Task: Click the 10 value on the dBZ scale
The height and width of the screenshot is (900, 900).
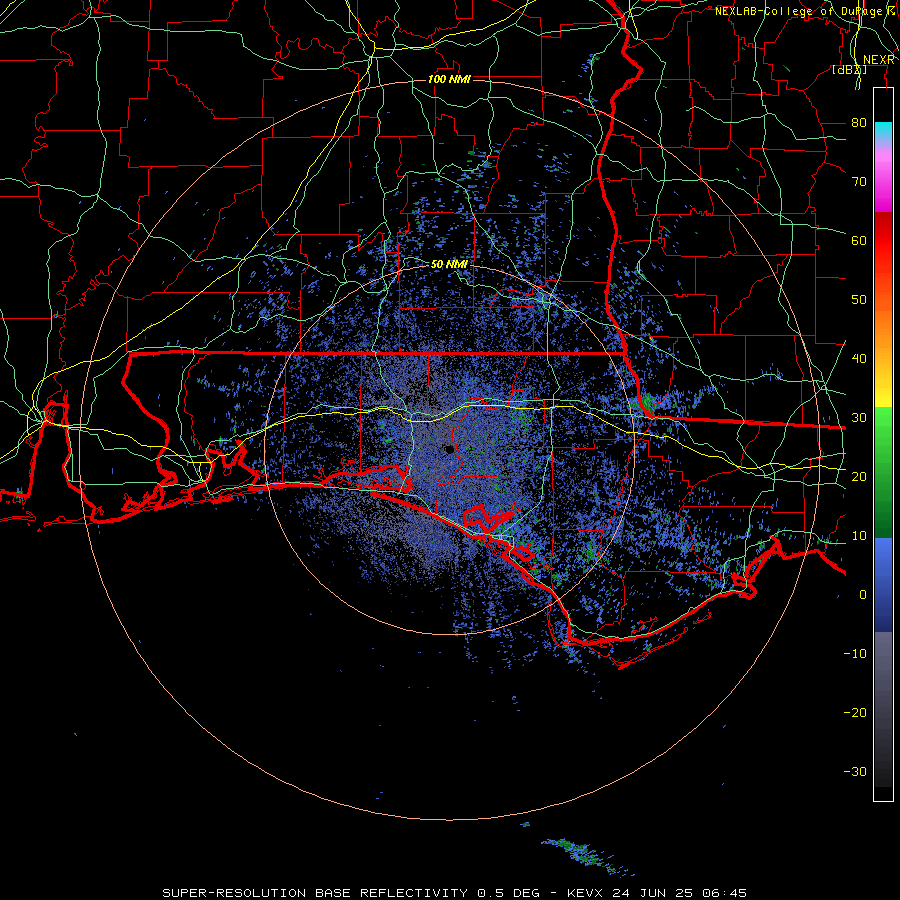Action: click(x=859, y=536)
